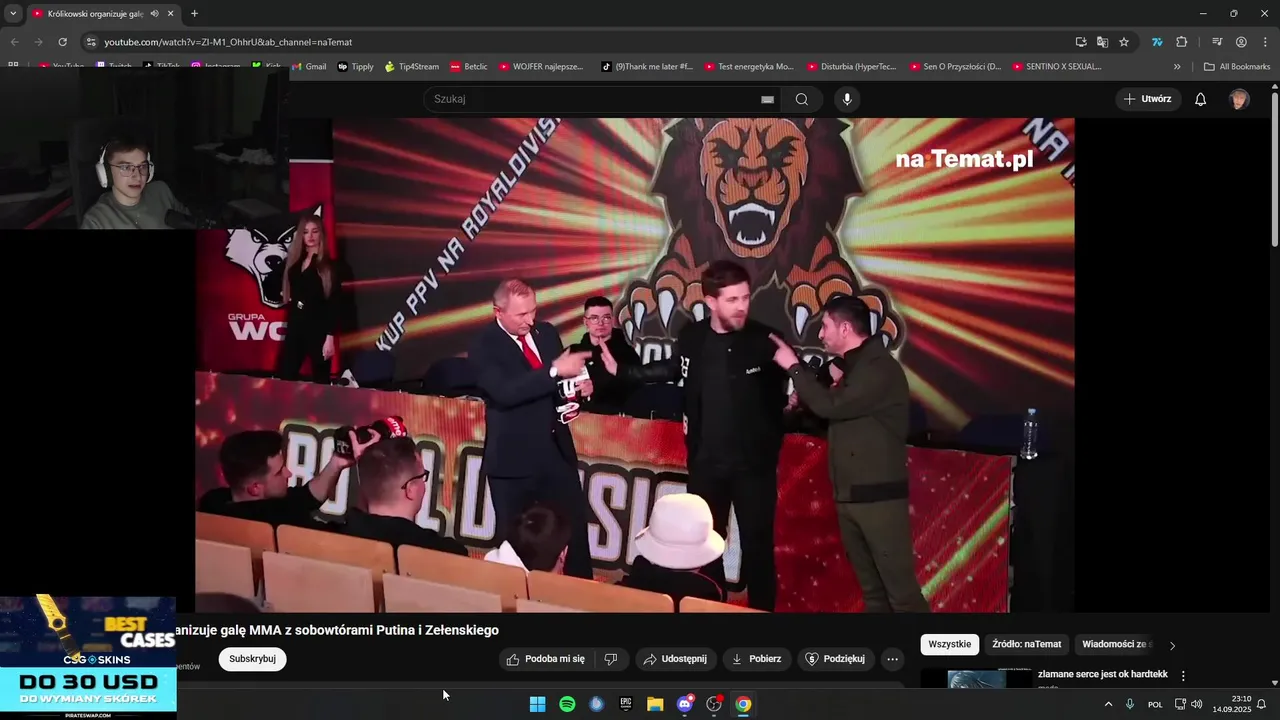Open Betclic bookmark
This screenshot has height=720, width=1280.
(x=468, y=67)
